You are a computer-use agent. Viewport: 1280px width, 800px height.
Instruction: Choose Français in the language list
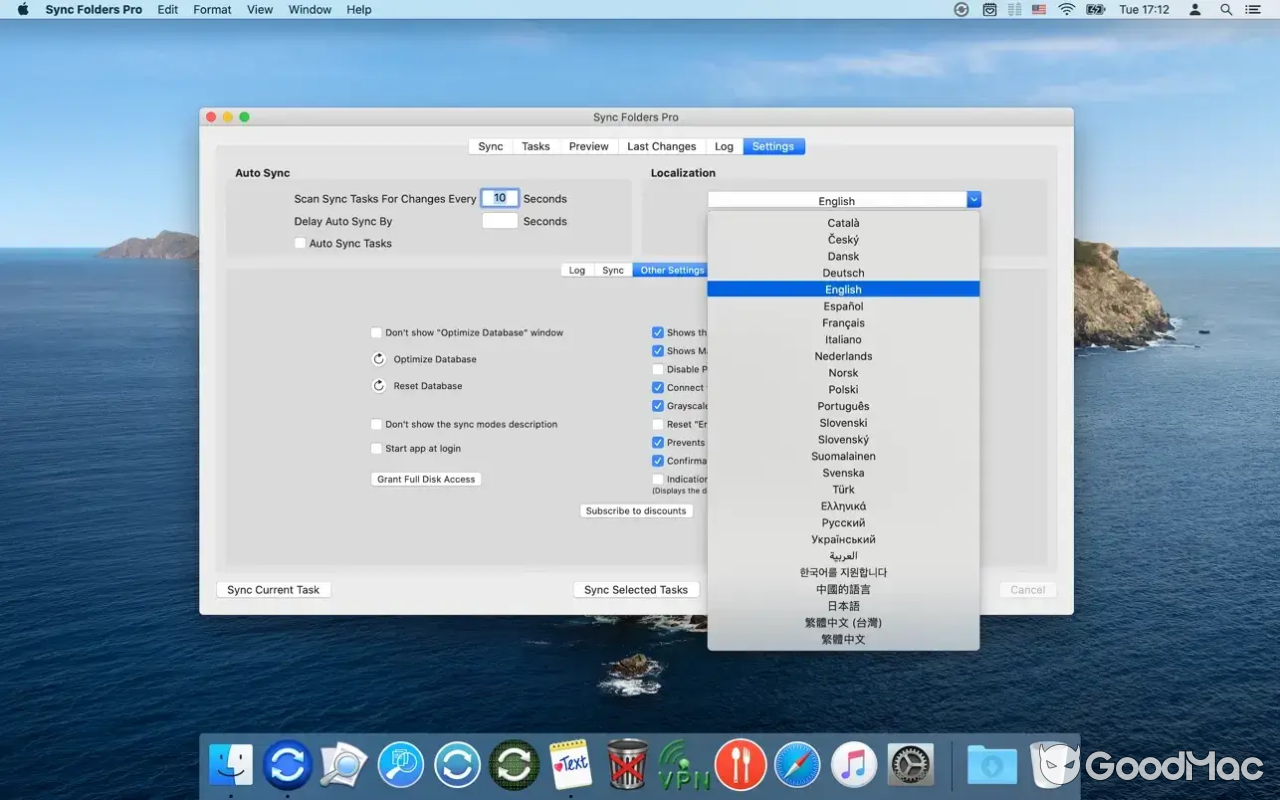click(x=843, y=322)
